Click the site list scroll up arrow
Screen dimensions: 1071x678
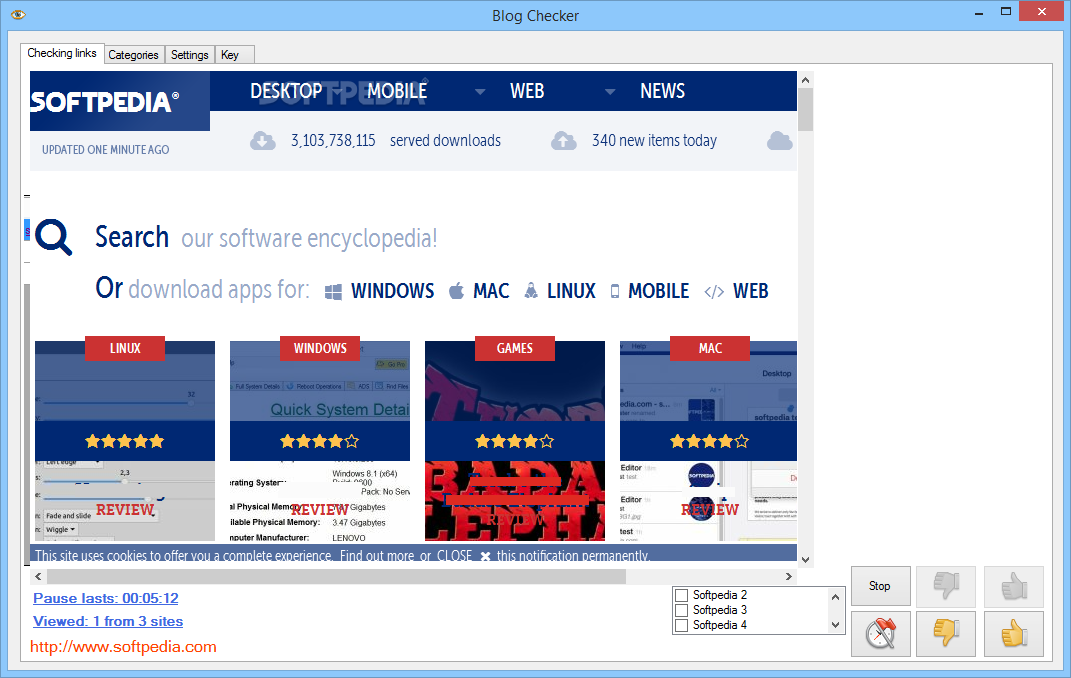835,597
